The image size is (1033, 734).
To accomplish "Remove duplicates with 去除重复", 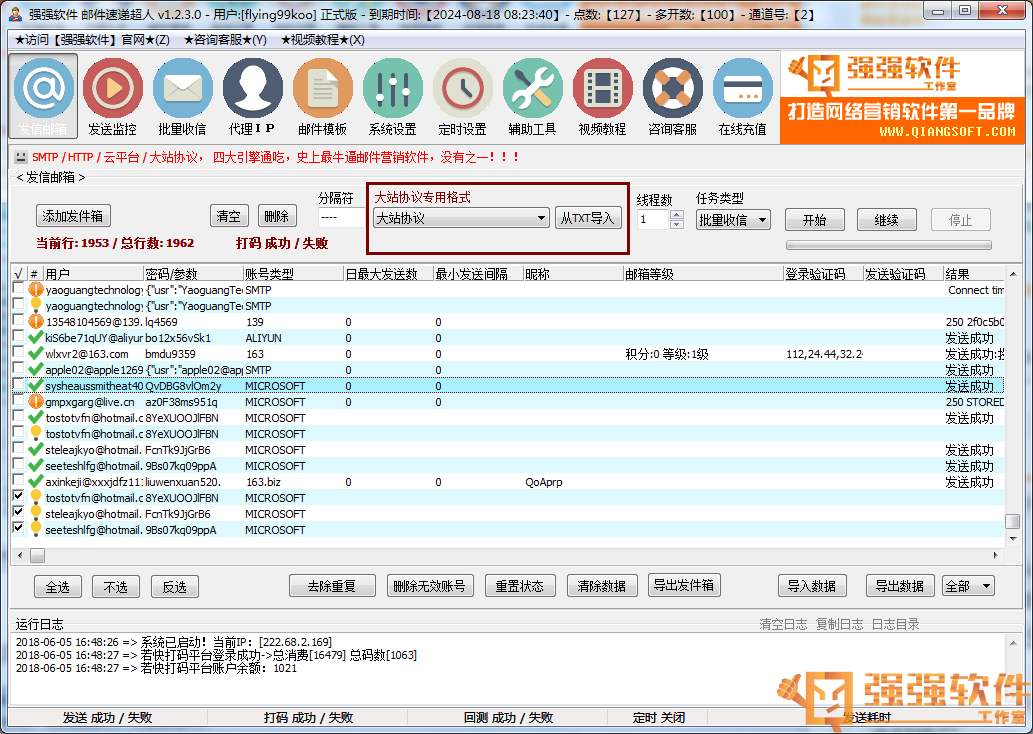I will coord(332,586).
